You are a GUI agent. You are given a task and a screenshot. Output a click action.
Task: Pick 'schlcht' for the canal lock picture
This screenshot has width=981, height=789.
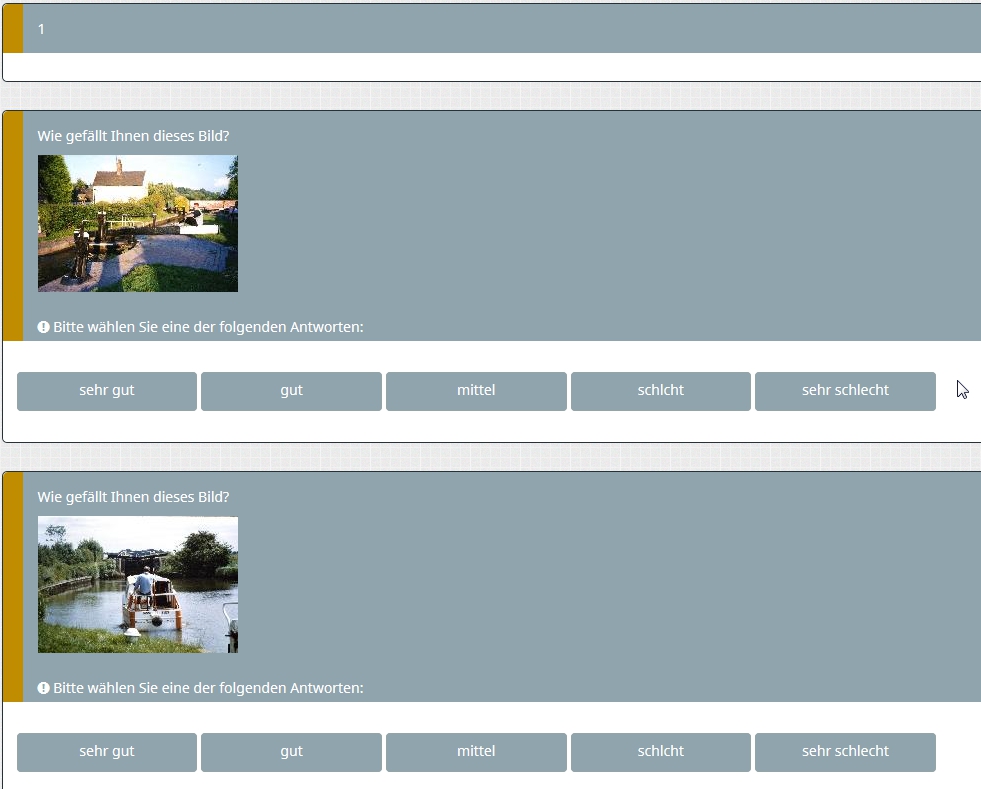[661, 391]
